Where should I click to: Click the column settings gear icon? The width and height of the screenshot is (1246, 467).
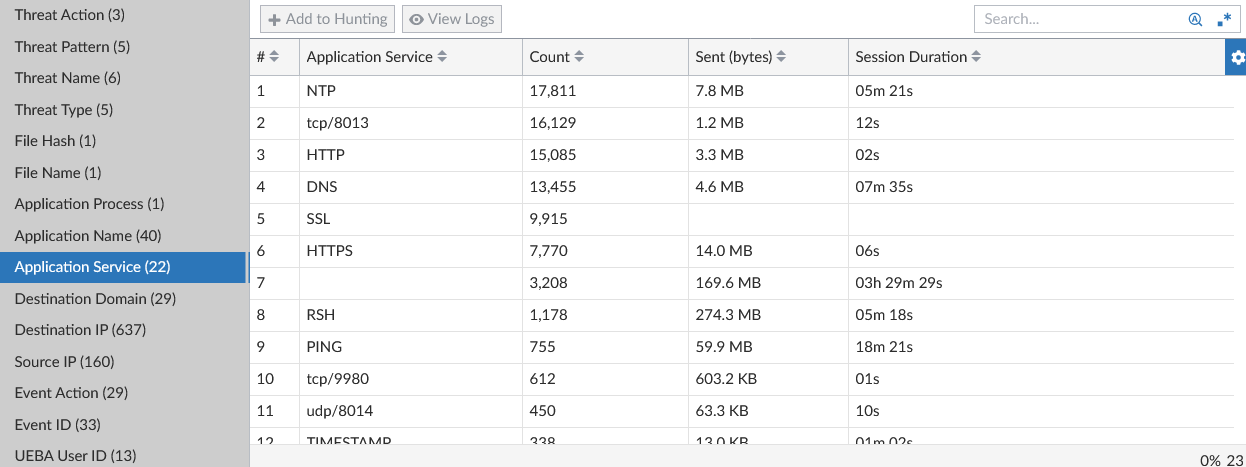[x=1237, y=57]
